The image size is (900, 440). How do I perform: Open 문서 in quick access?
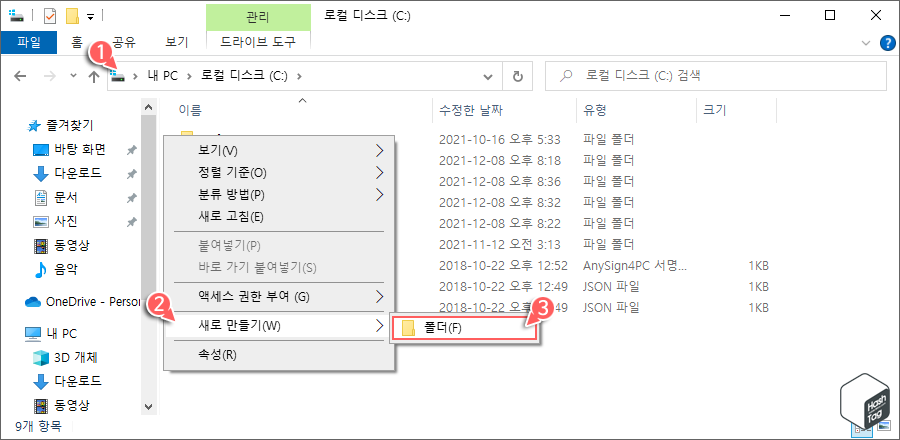click(x=65, y=197)
